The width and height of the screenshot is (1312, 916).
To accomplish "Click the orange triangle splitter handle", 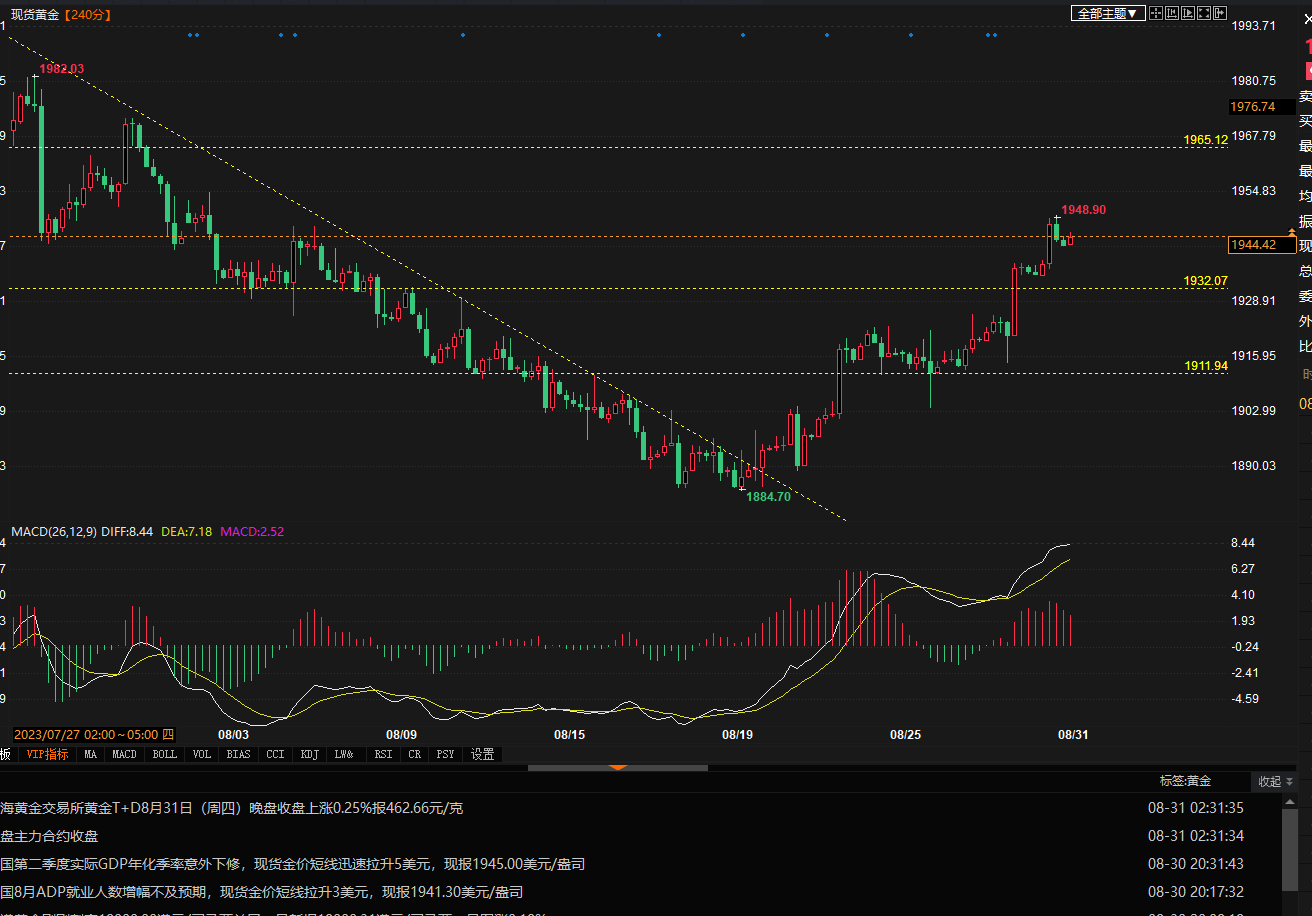I will (617, 767).
